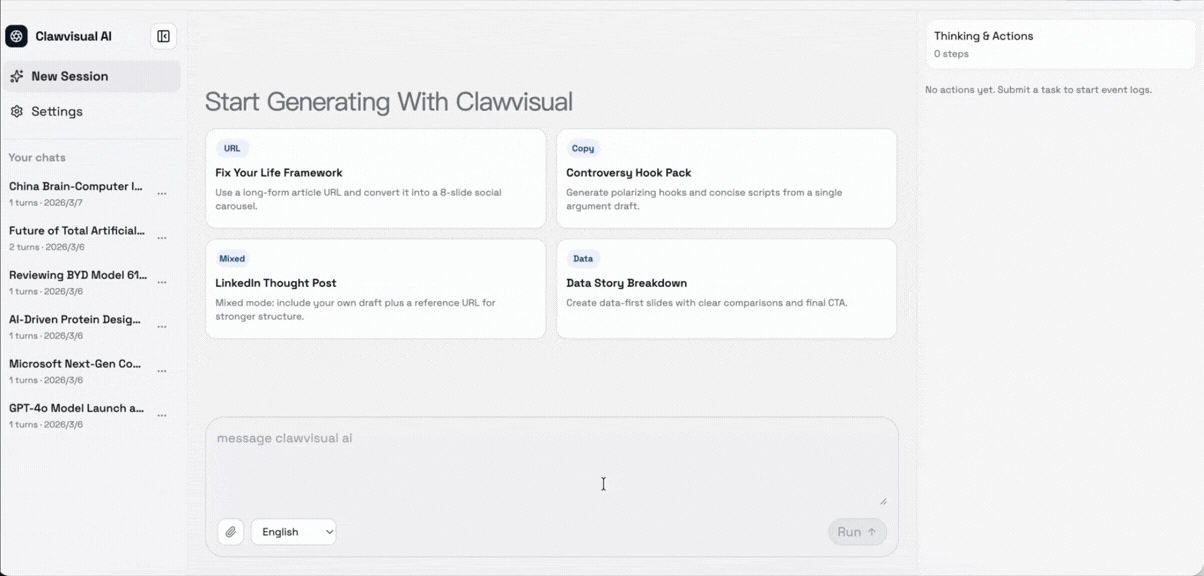The image size is (1204, 576).
Task: Select the Fix Your Life Framework template
Action: coord(375,178)
